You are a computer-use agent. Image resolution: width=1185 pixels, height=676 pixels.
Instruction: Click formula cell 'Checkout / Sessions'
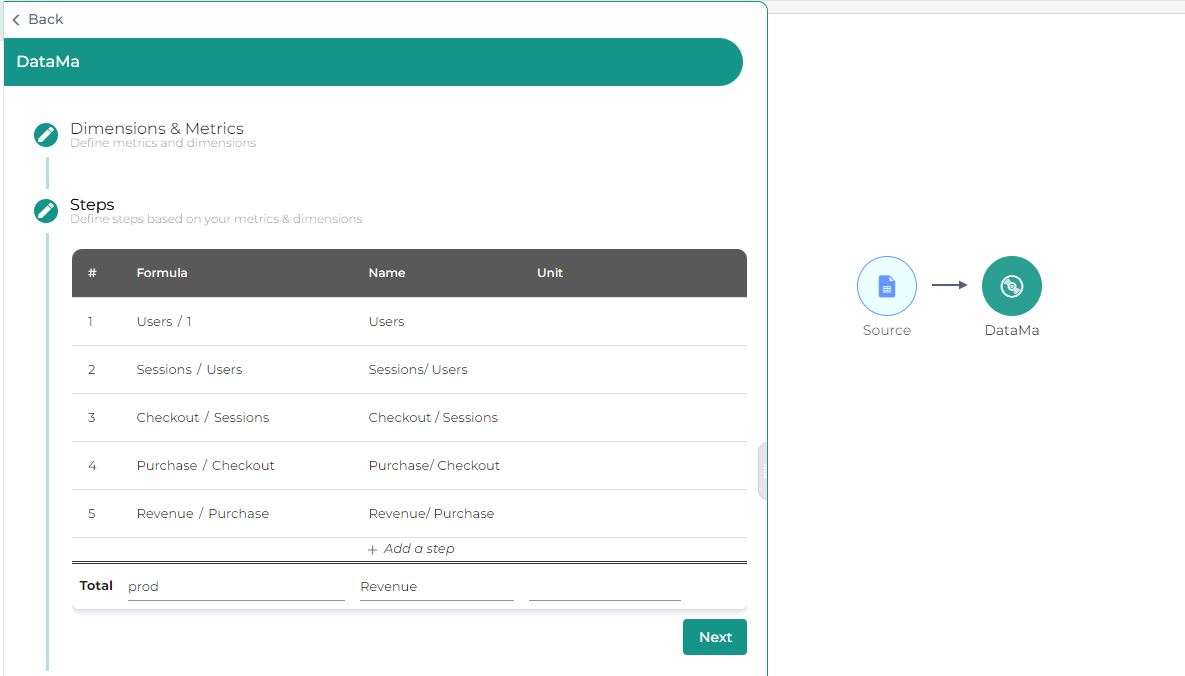pos(203,417)
